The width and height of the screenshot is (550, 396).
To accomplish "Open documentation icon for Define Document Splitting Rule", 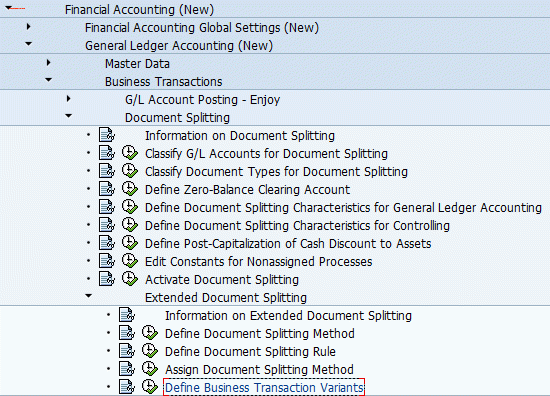I will [x=127, y=350].
